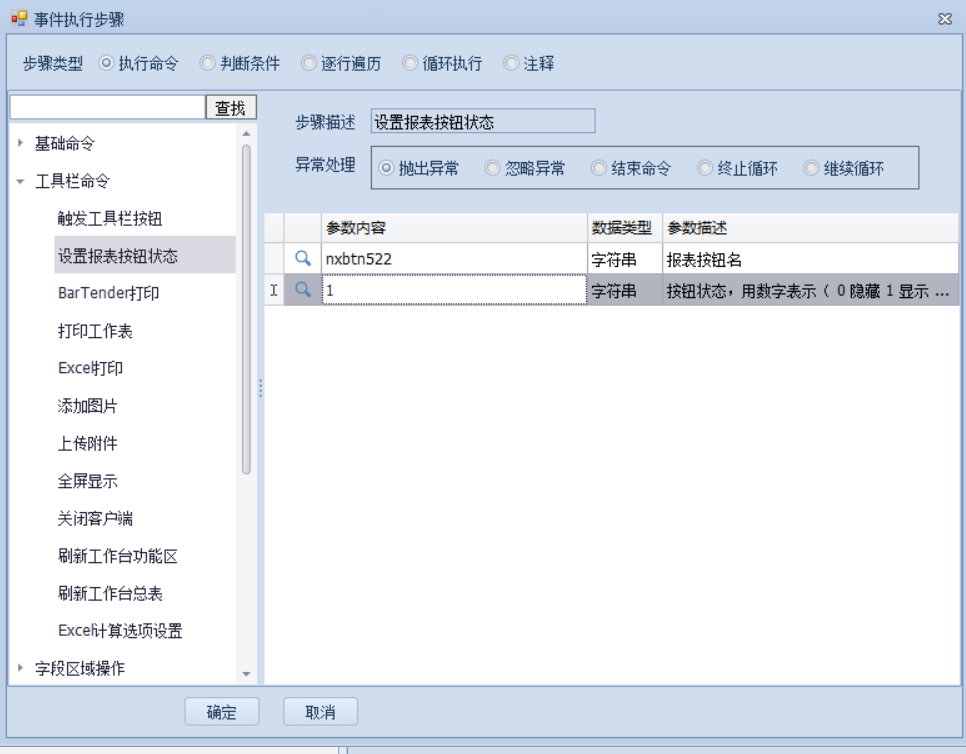Screen dimensions: 966x754
Task: Select 判断条件 step type radio button
Action: click(x=208, y=63)
